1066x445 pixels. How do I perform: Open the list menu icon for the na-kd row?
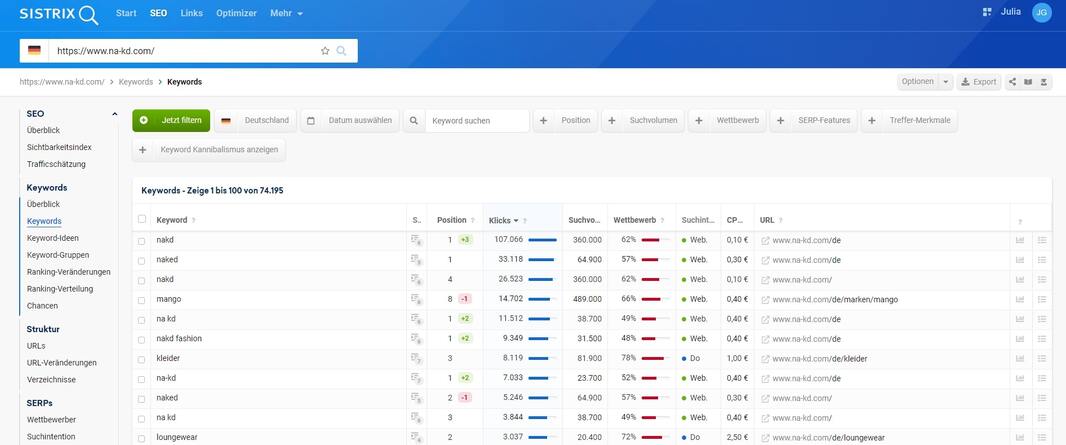click(1042, 378)
